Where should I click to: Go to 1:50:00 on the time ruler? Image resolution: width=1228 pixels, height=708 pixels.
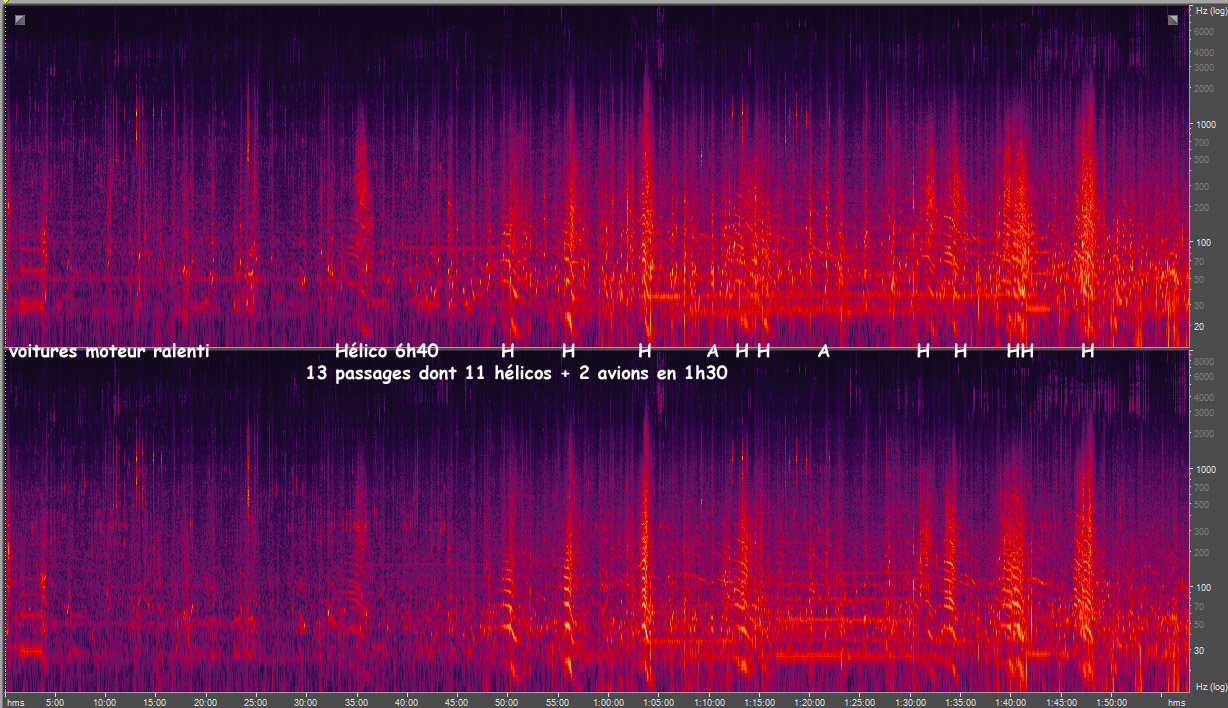point(1111,701)
